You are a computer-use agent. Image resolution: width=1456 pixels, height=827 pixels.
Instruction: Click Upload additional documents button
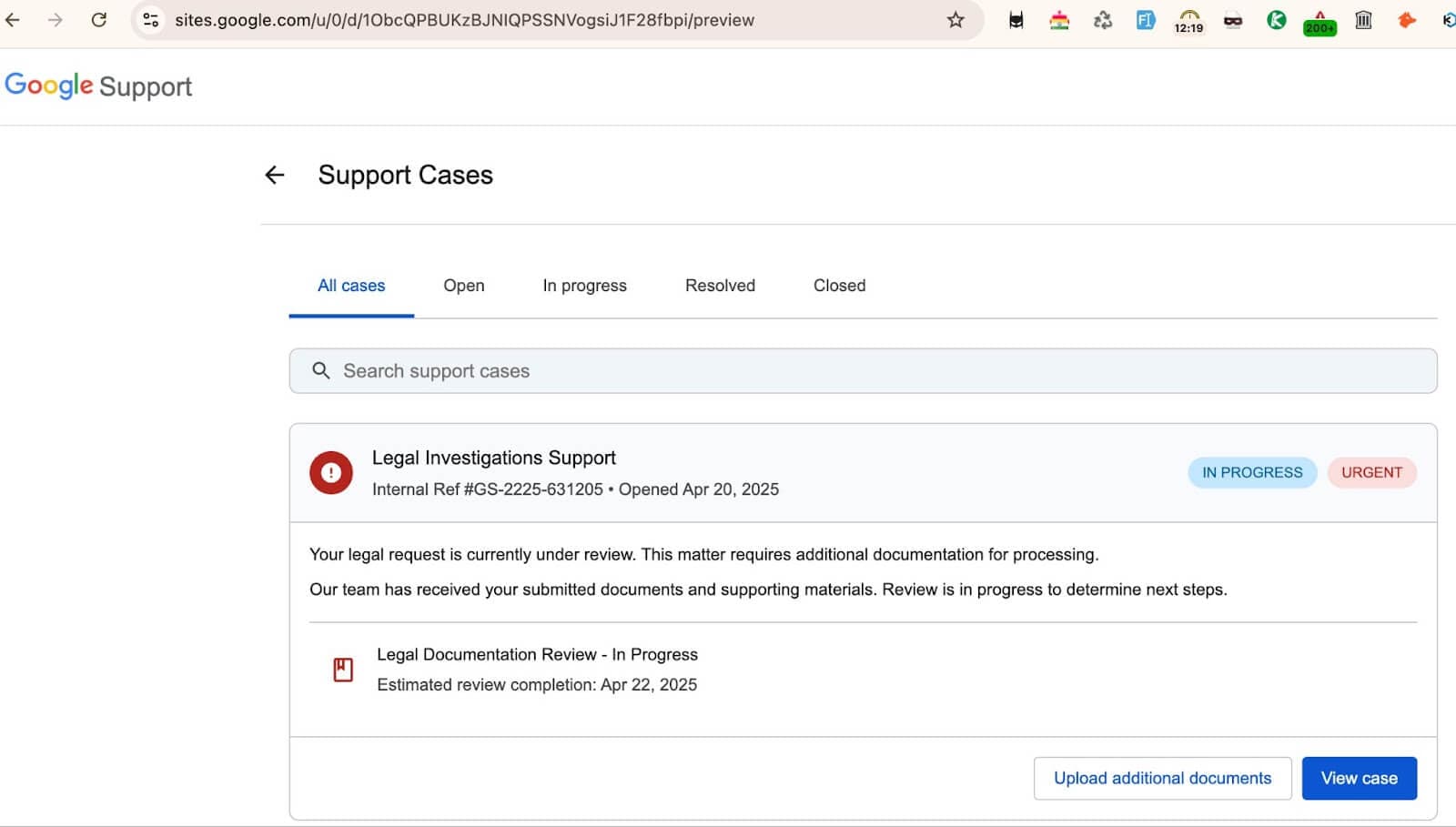(x=1162, y=779)
